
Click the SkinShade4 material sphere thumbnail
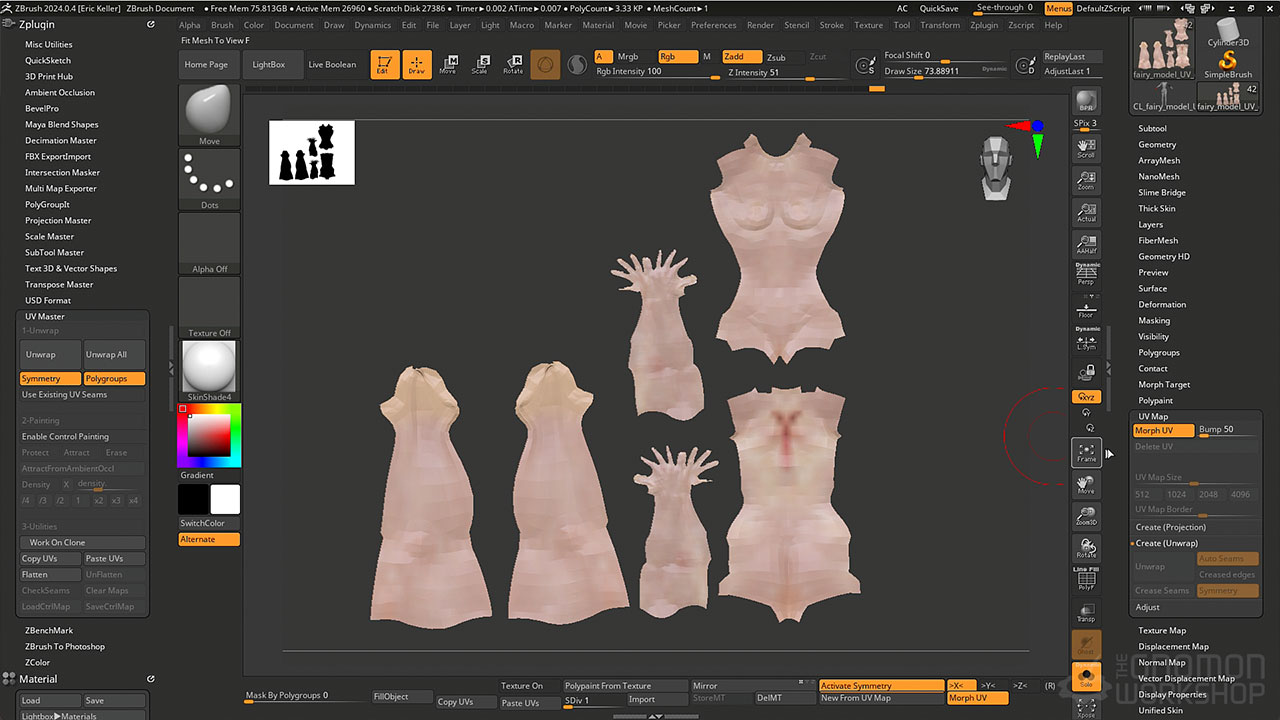click(209, 367)
